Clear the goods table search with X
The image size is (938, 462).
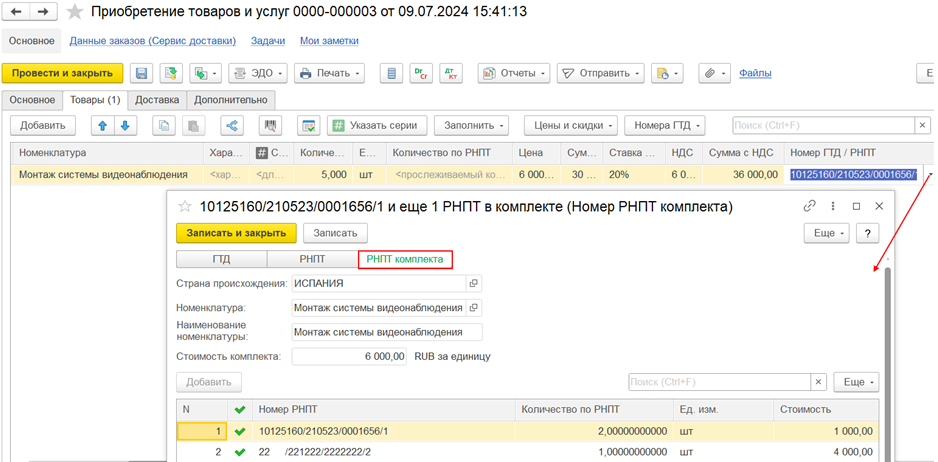922,126
